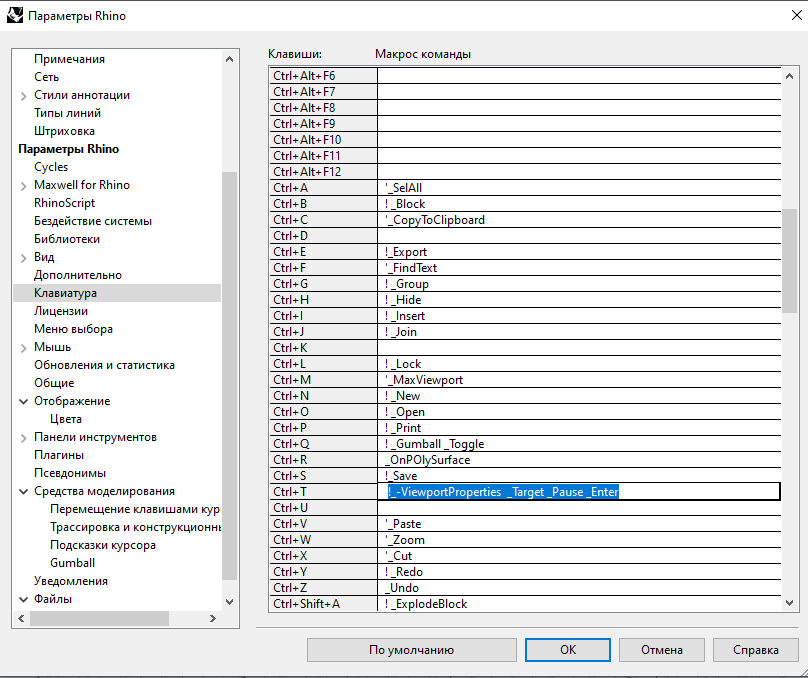The width and height of the screenshot is (808, 678).
Task: Edit the Ctrl+T macro command field
Action: pyautogui.click(x=578, y=492)
